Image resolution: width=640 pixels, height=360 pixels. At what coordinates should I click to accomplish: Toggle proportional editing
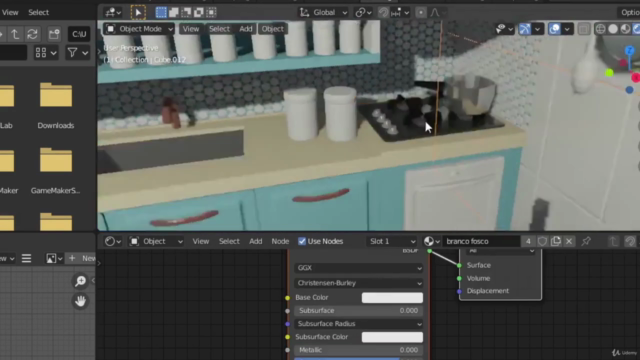(421, 13)
